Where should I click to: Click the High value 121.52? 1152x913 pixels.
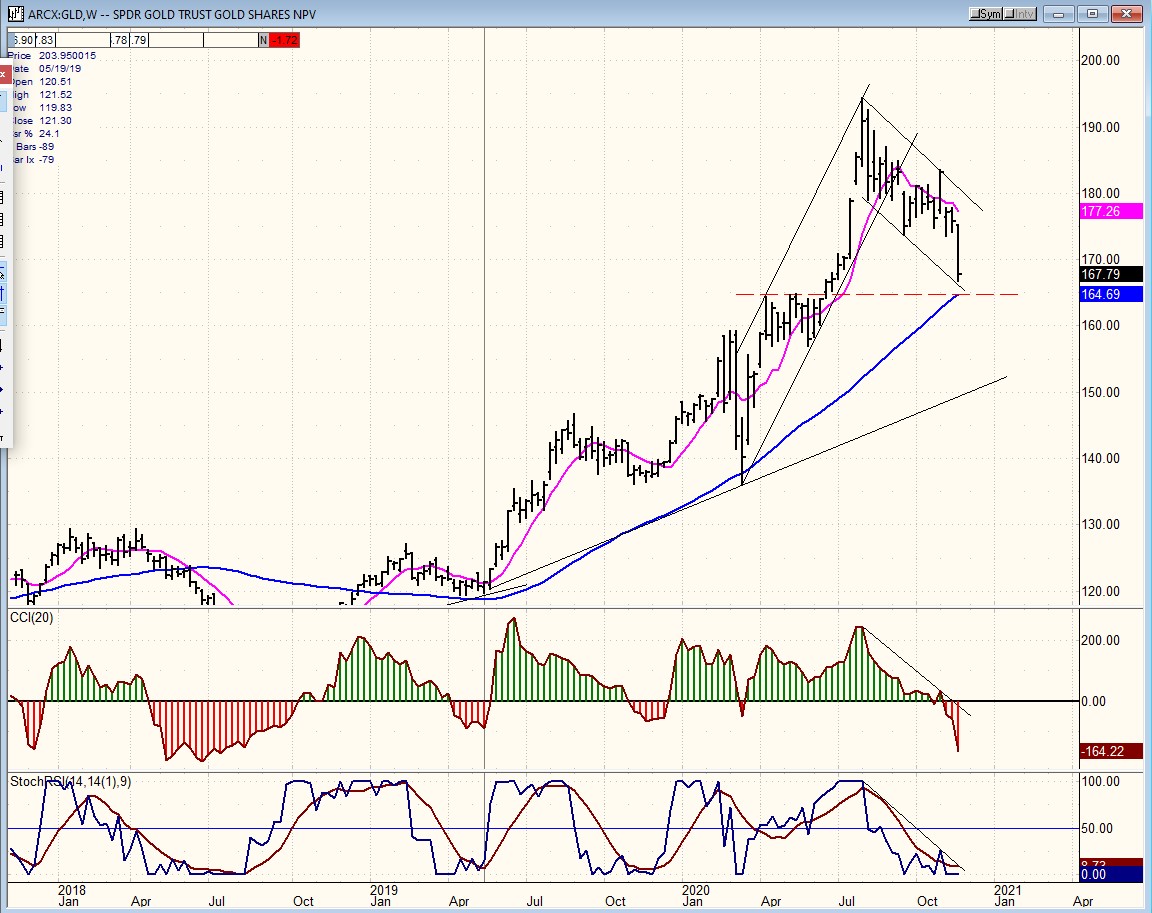tap(56, 95)
